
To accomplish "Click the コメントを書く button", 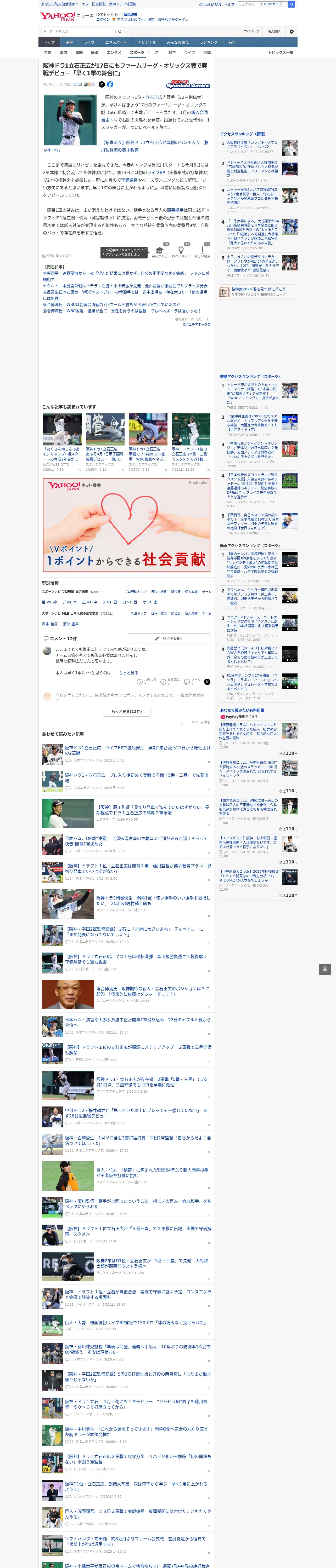I will 168,638.
